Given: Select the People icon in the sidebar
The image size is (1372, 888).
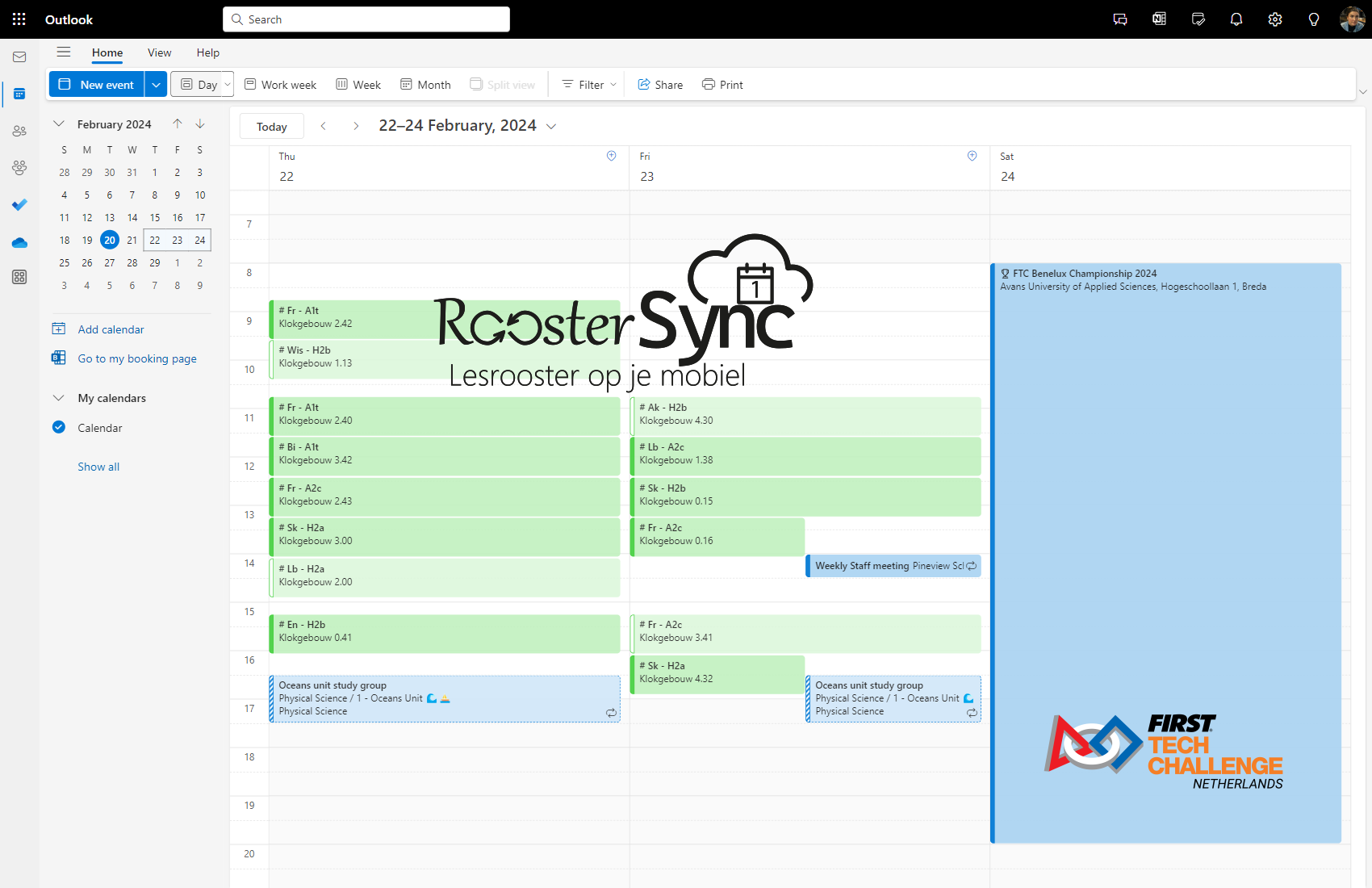Looking at the screenshot, I should (19, 130).
